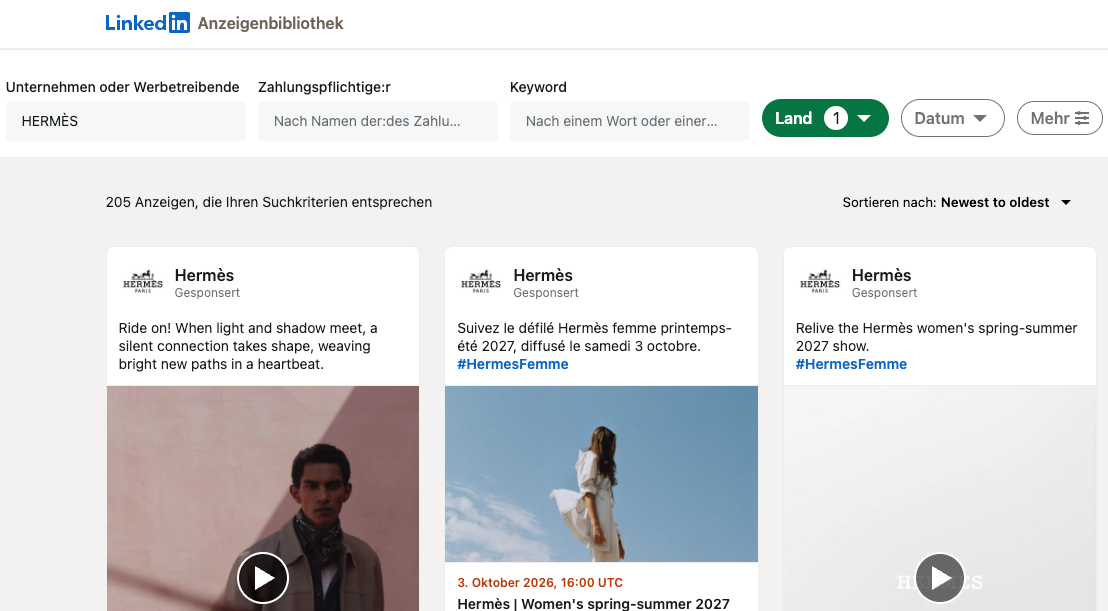
Task: Play the Relive the Hermès show video
Action: pos(940,578)
